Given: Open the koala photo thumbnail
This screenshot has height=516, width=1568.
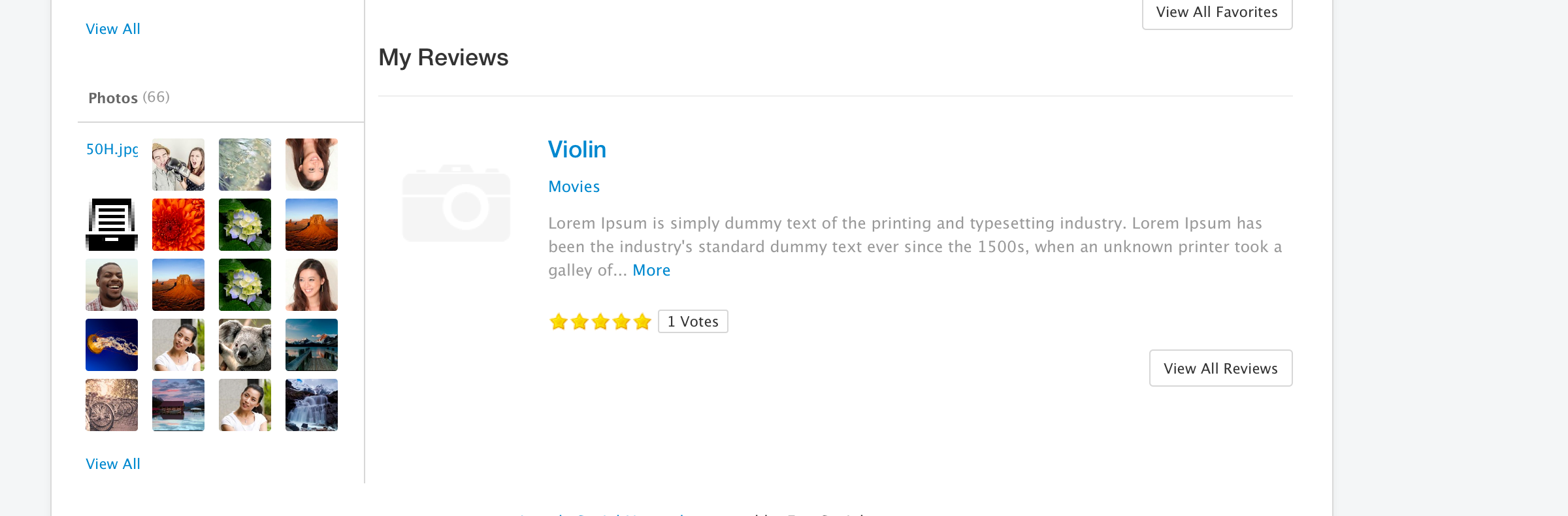Looking at the screenshot, I should 245,345.
